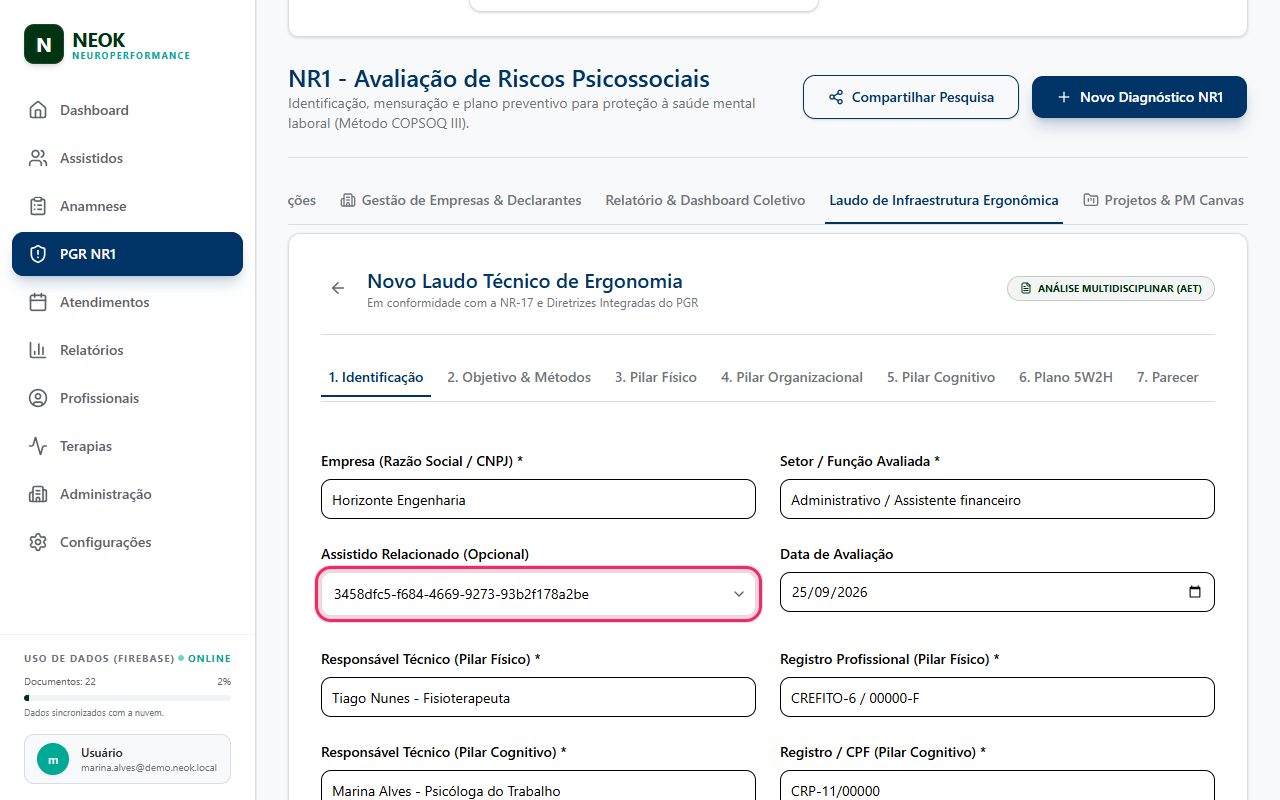Screen dimensions: 1280x800
Task: Go to Profissionais section
Action: click(x=127, y=398)
